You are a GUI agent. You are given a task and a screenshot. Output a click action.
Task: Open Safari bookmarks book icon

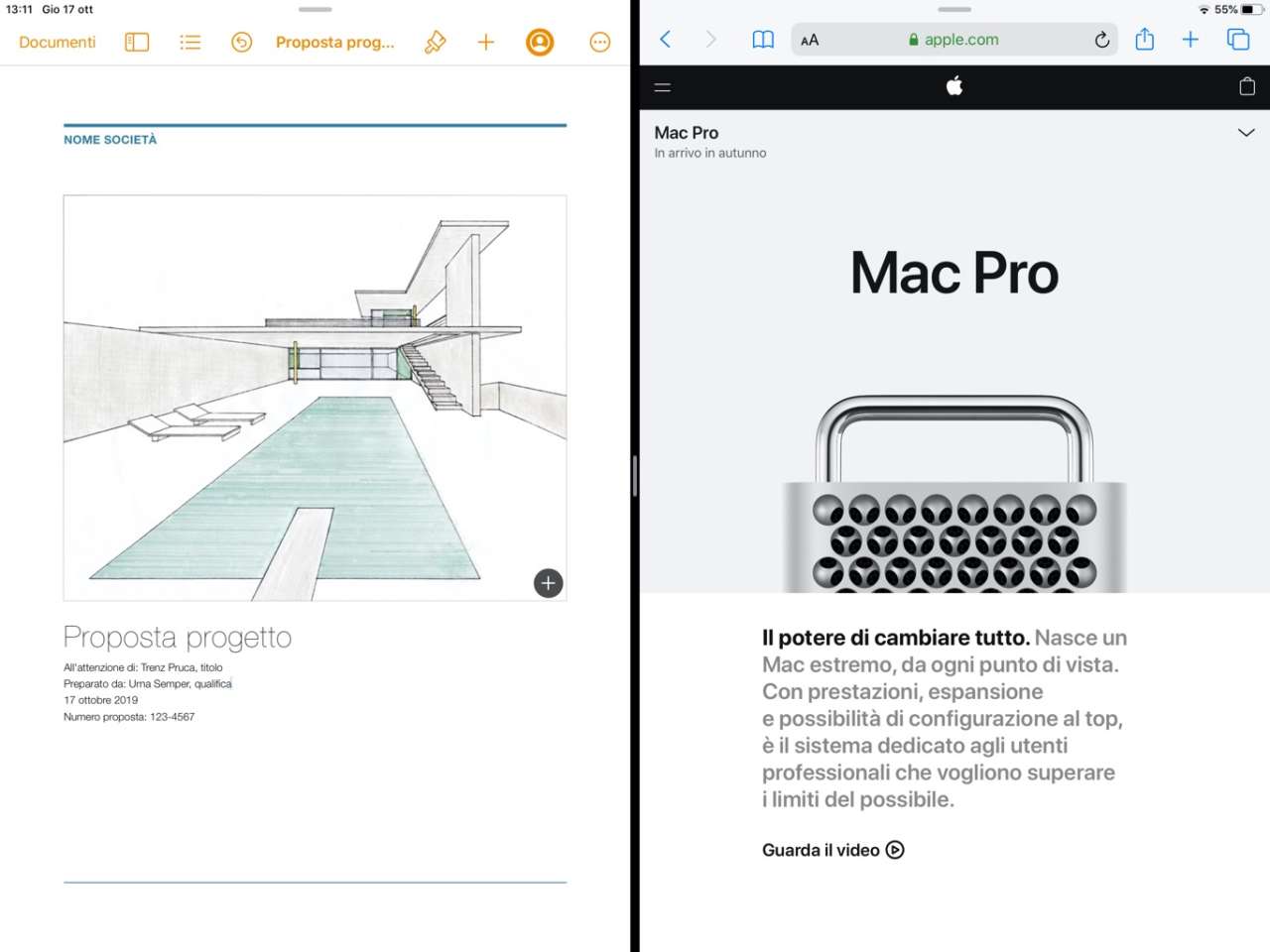(763, 40)
